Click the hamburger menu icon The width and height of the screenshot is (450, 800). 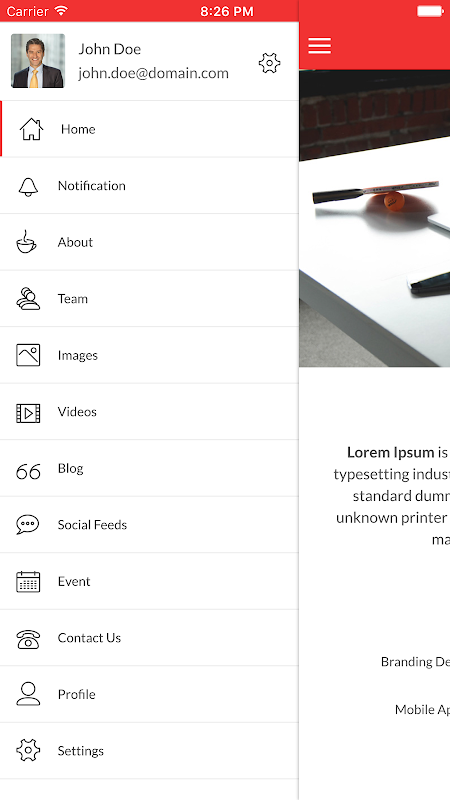point(320,46)
